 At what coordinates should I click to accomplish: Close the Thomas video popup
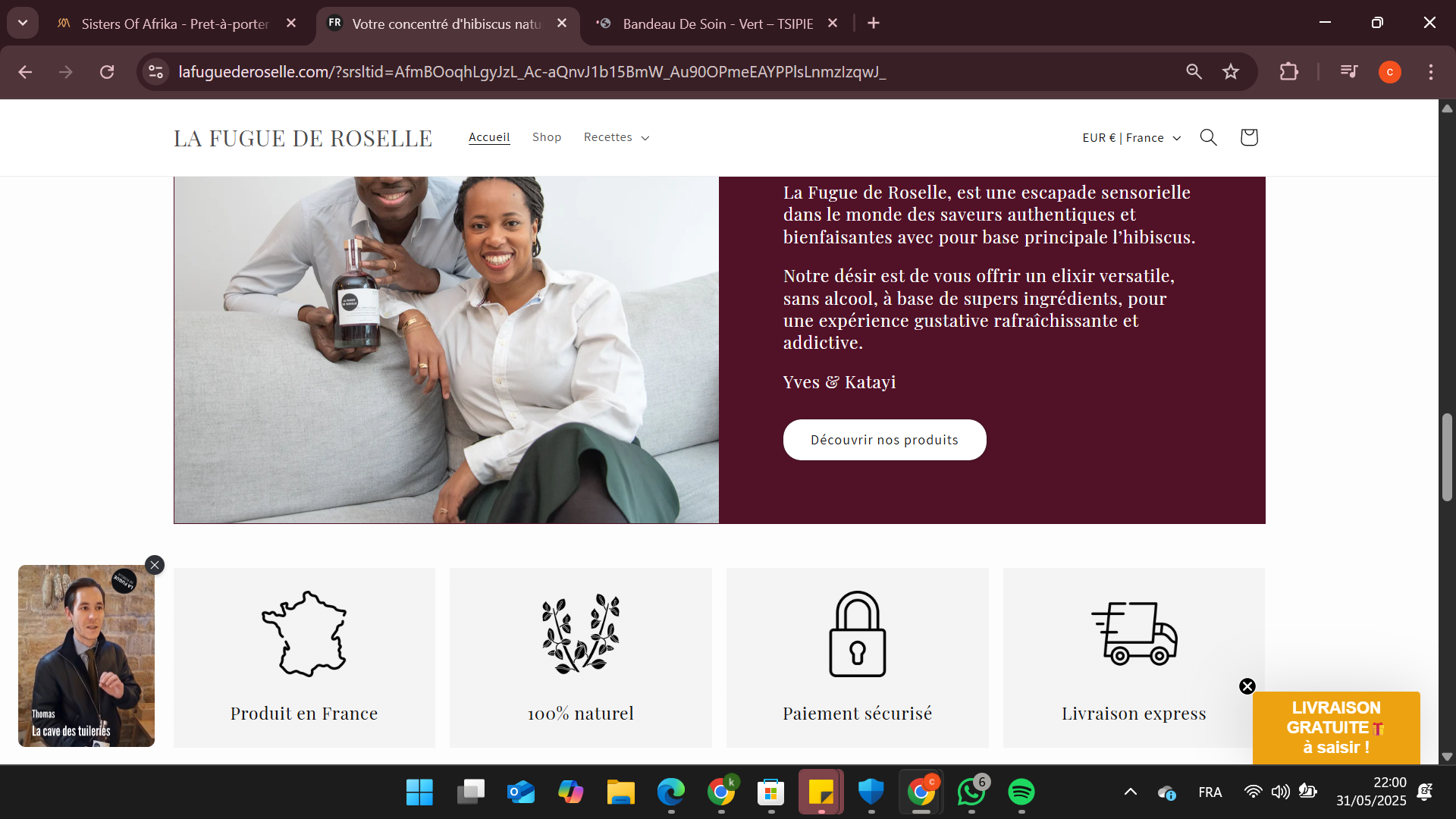pyautogui.click(x=155, y=565)
